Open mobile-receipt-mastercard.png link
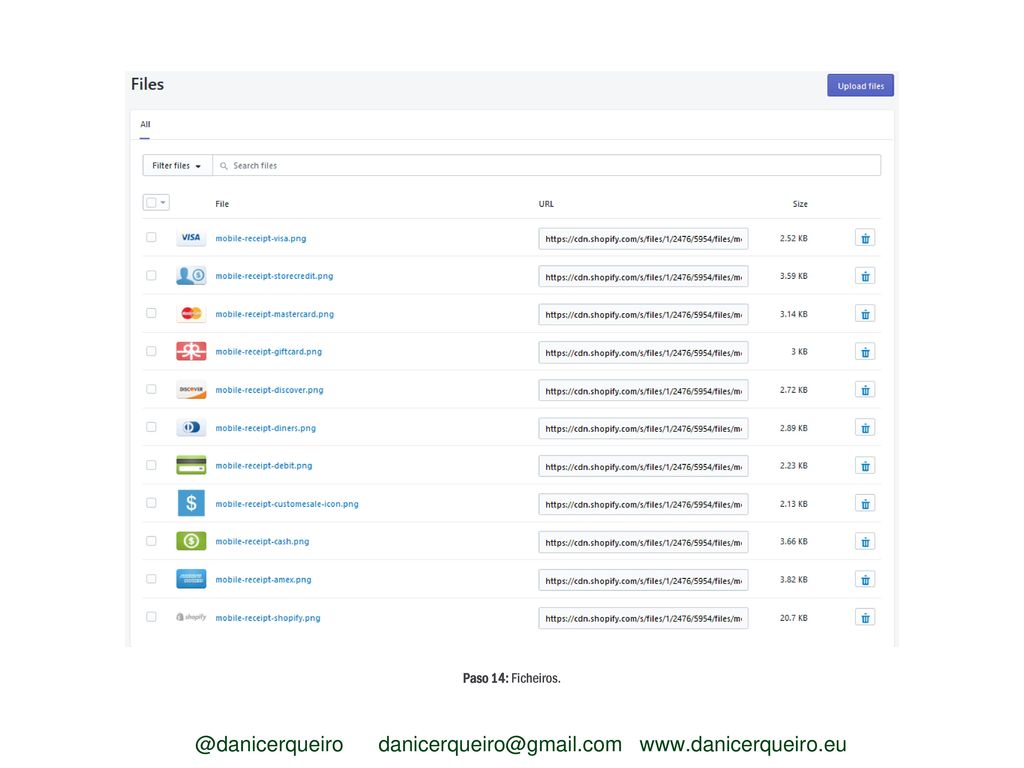 (274, 314)
